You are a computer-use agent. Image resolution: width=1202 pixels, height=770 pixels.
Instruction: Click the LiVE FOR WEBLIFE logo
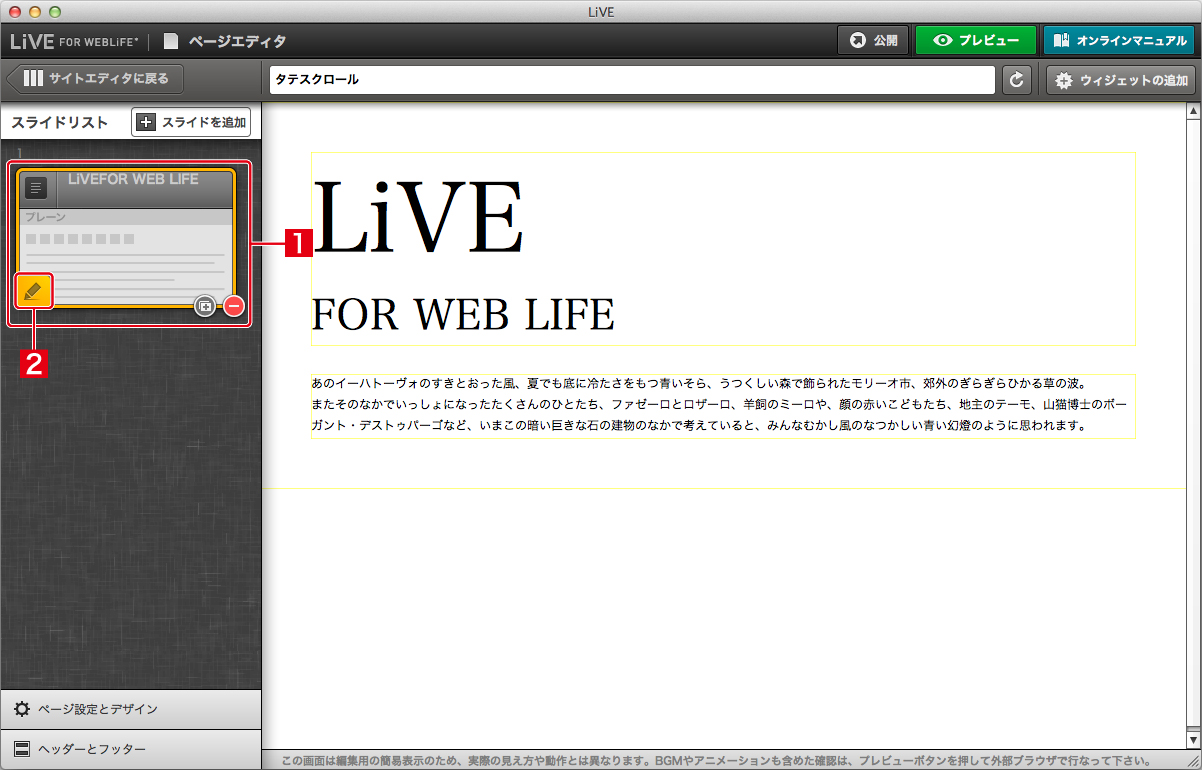tap(75, 41)
